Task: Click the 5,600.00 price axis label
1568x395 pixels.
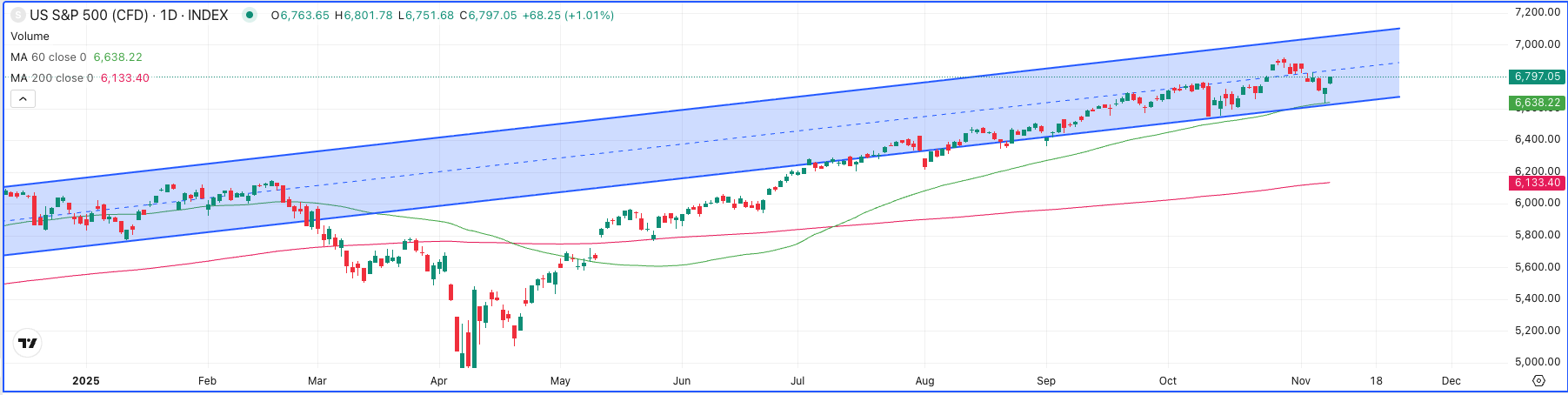Action: coord(1537,266)
